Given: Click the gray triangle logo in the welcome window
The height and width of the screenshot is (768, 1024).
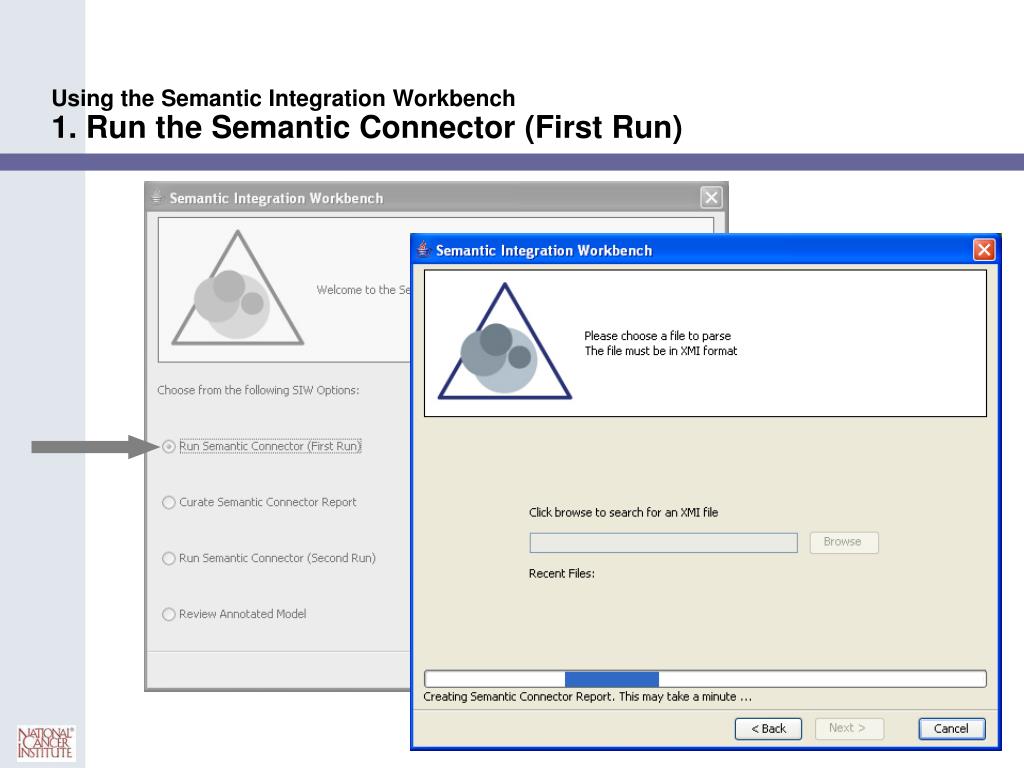Looking at the screenshot, I should (237, 292).
